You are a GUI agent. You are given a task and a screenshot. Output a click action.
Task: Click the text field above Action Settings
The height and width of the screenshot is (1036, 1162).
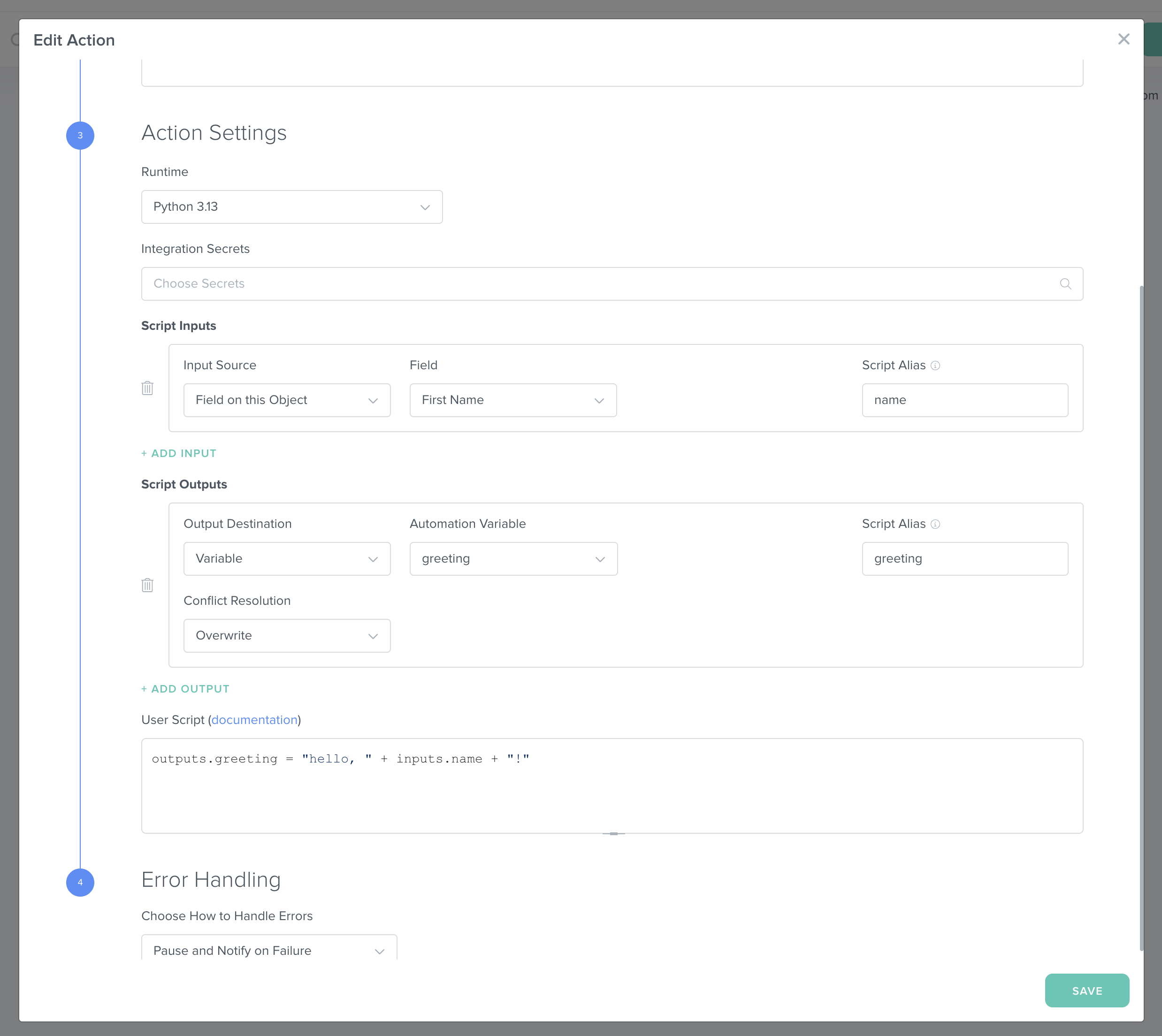click(x=612, y=73)
